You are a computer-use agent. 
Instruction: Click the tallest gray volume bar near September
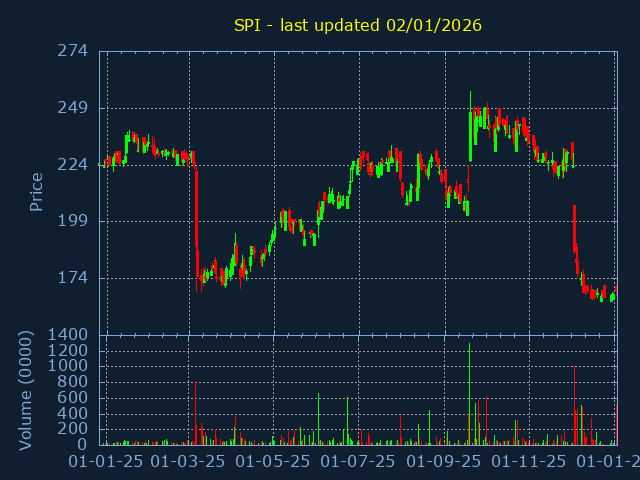click(469, 395)
